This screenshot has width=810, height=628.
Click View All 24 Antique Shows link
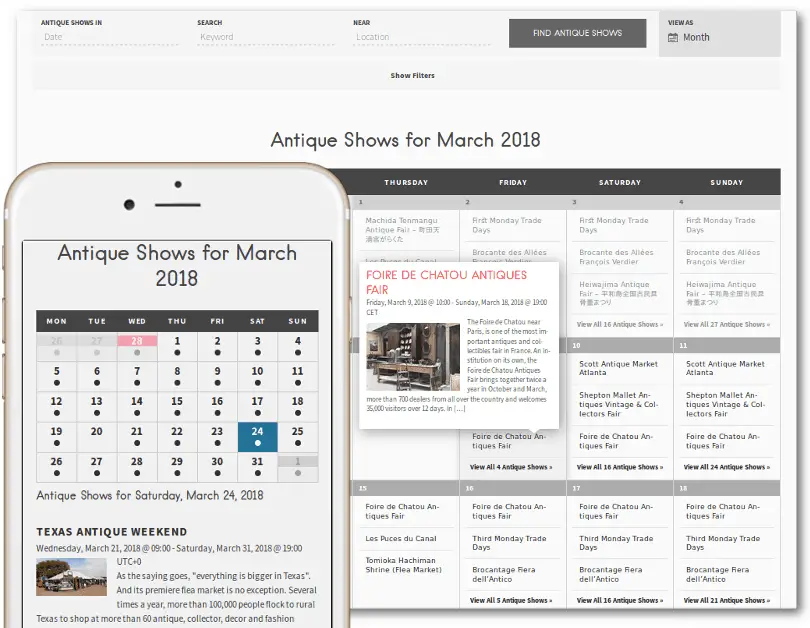(726, 467)
